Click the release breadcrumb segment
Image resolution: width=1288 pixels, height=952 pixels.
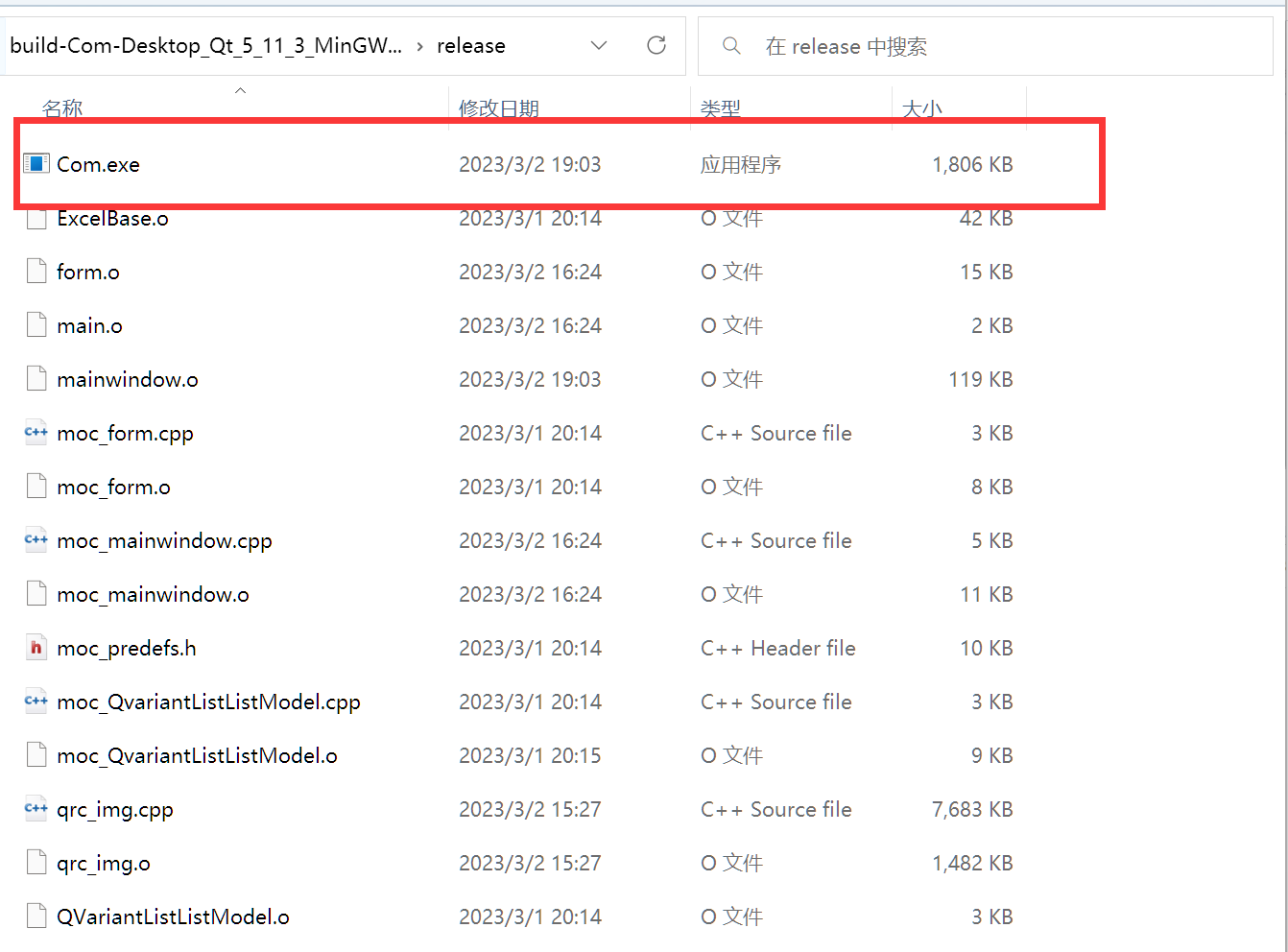tap(470, 45)
